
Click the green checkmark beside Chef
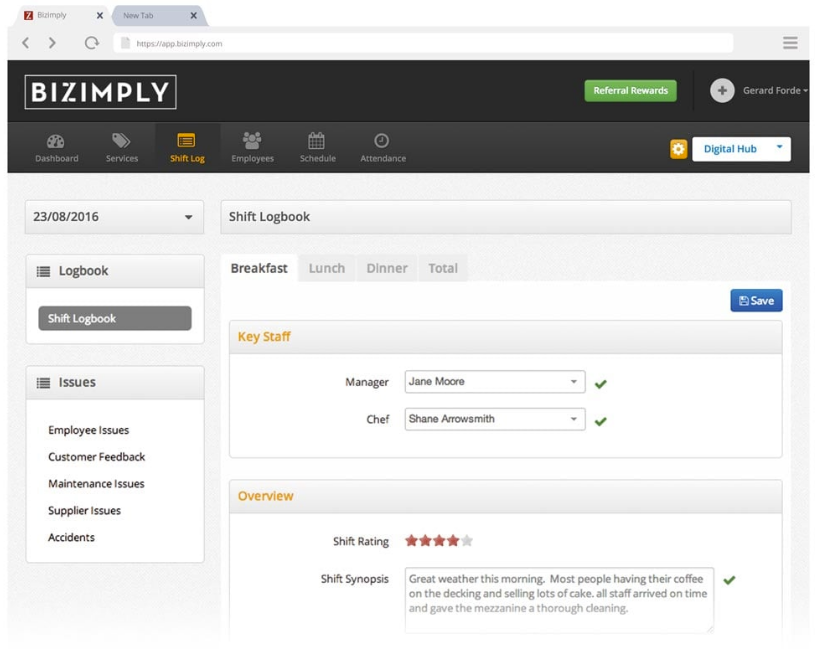click(600, 419)
